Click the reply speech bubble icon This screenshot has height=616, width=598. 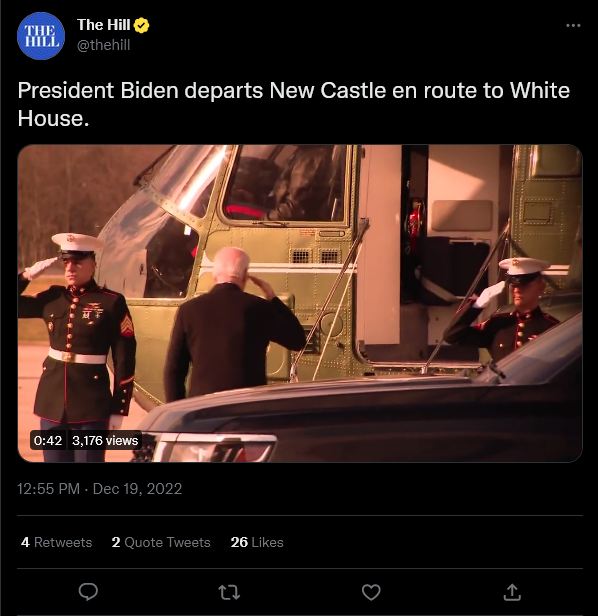88,592
